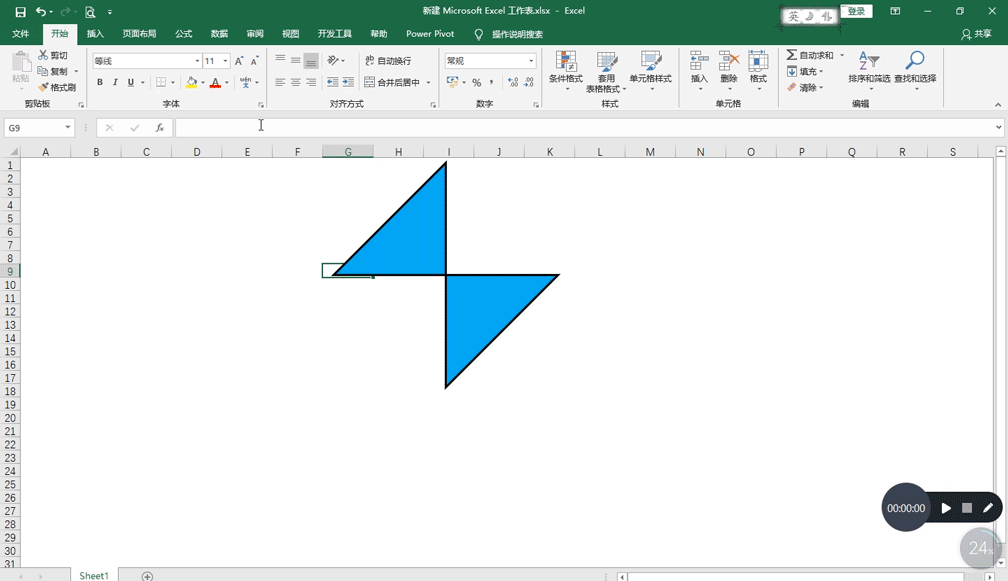This screenshot has height=581, width=1008.
Task: Open the orientation text angle tool
Action: tap(333, 60)
